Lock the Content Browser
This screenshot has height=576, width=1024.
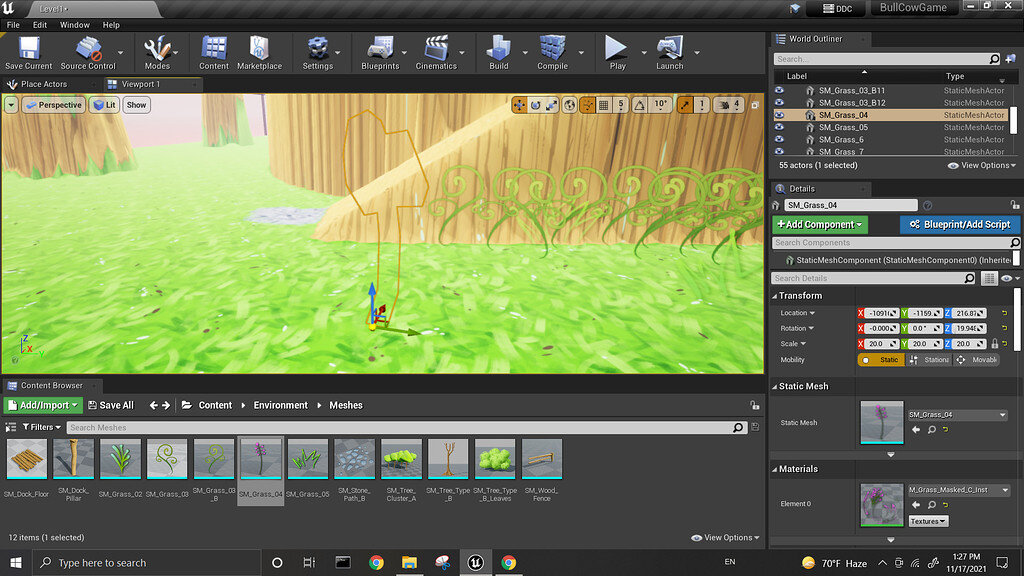(x=754, y=406)
